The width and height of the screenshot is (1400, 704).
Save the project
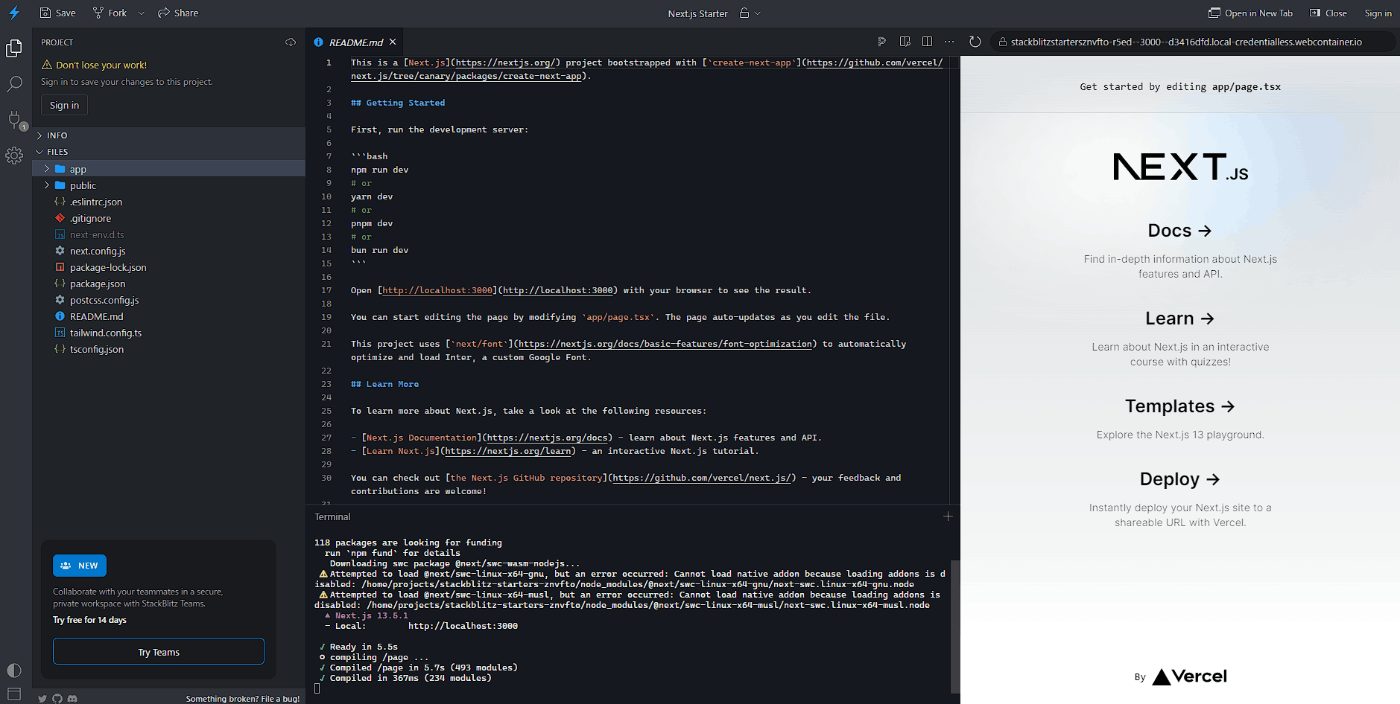point(57,13)
